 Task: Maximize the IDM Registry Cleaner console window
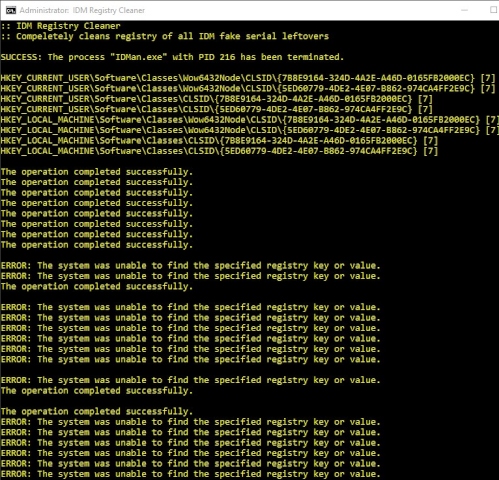point(494,10)
